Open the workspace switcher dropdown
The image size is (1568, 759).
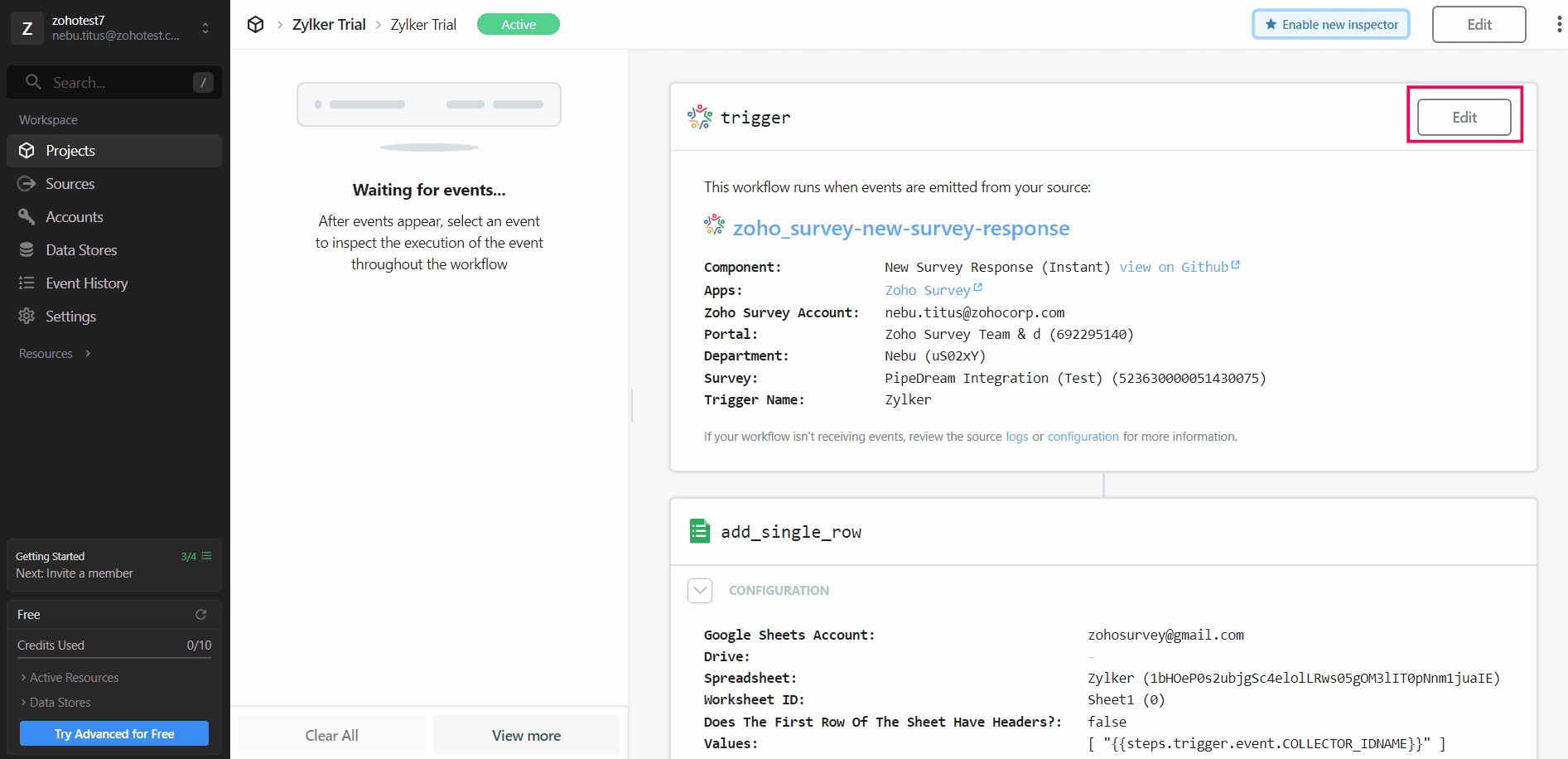[205, 28]
